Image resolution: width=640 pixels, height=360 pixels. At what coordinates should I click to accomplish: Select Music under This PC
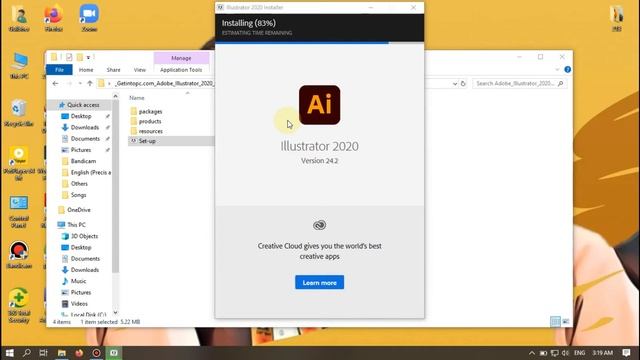tap(78, 281)
